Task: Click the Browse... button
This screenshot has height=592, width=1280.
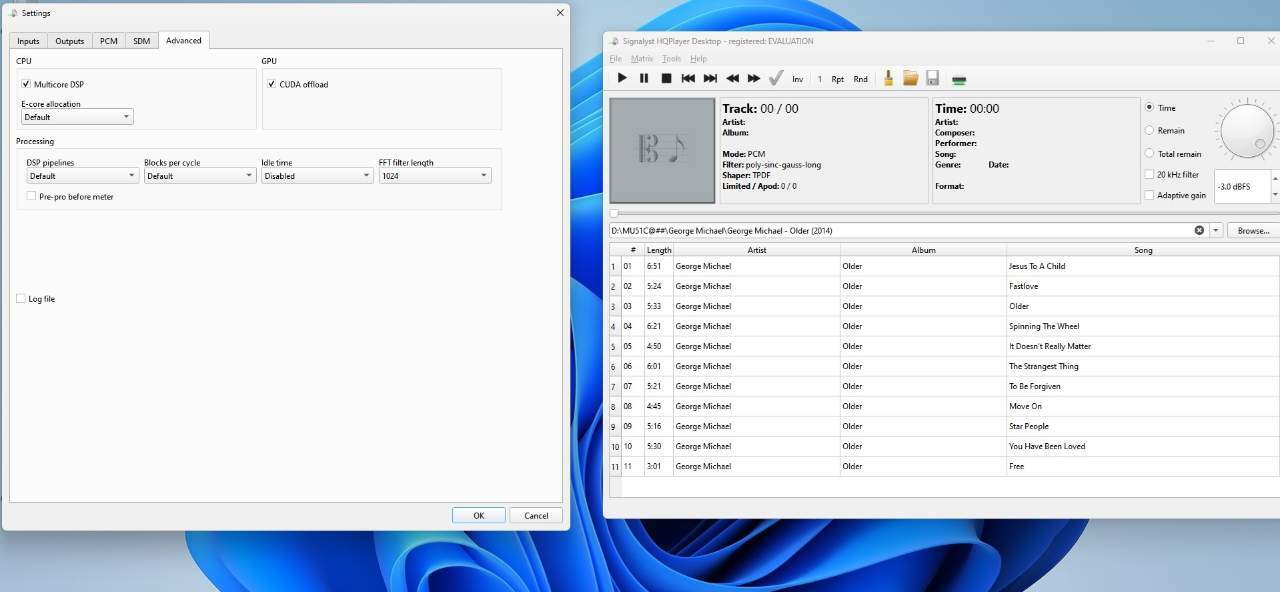Action: (x=1253, y=230)
